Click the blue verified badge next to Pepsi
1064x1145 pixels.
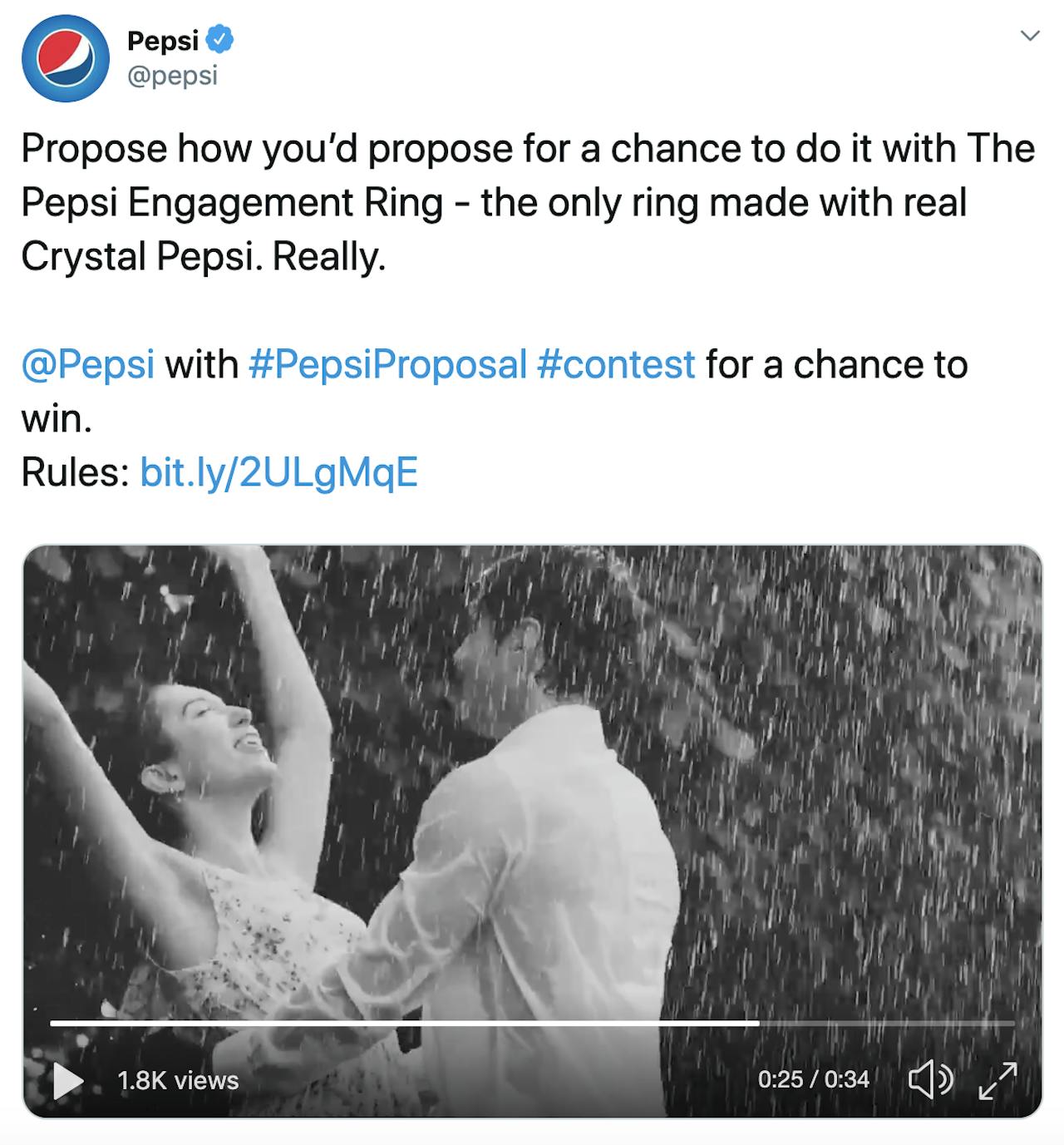[219, 39]
